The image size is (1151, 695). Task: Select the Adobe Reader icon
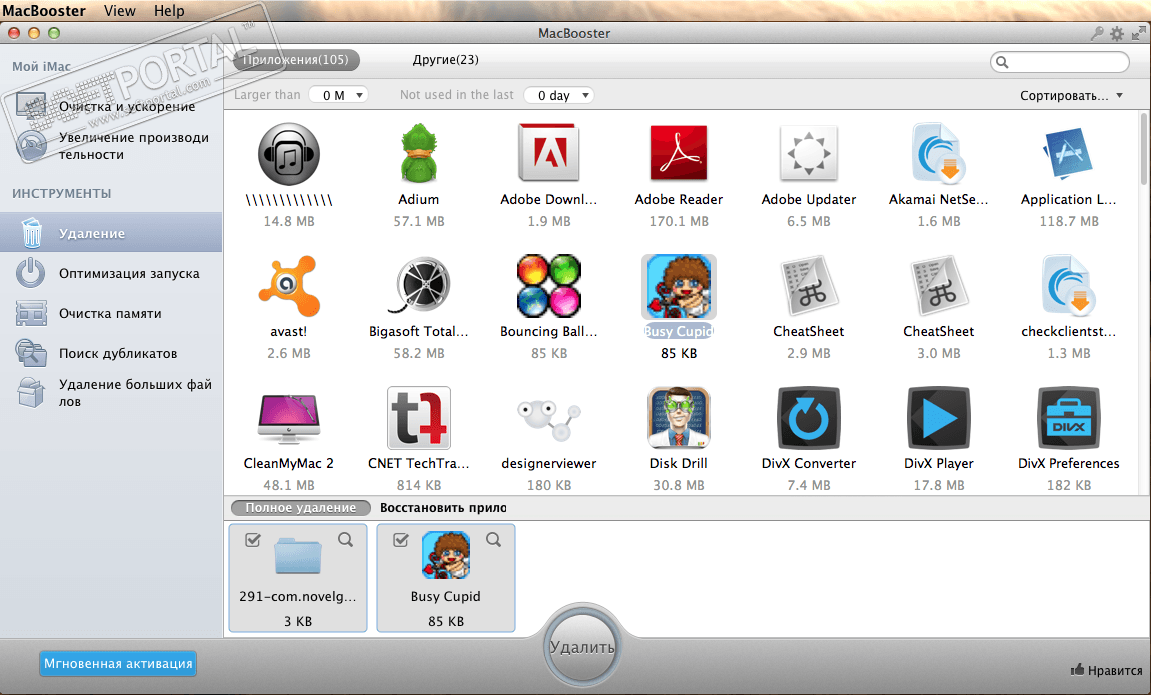coord(678,153)
